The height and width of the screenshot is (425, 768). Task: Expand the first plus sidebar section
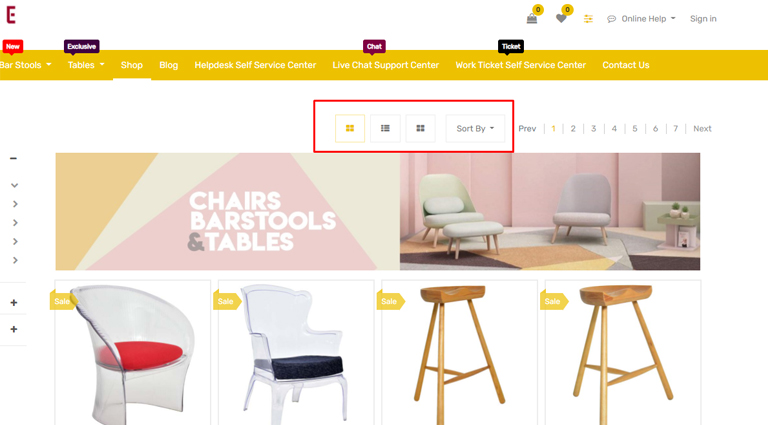coord(14,303)
